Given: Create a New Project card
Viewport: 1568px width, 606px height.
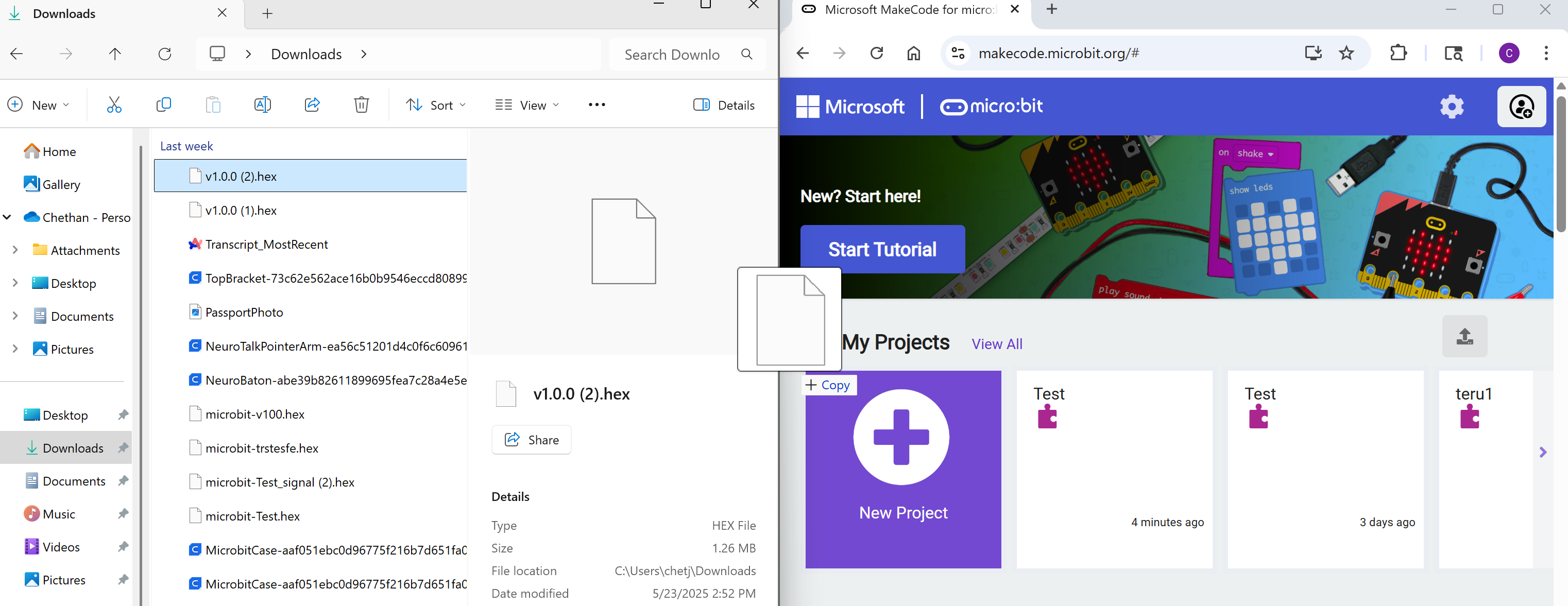Looking at the screenshot, I should [x=904, y=469].
